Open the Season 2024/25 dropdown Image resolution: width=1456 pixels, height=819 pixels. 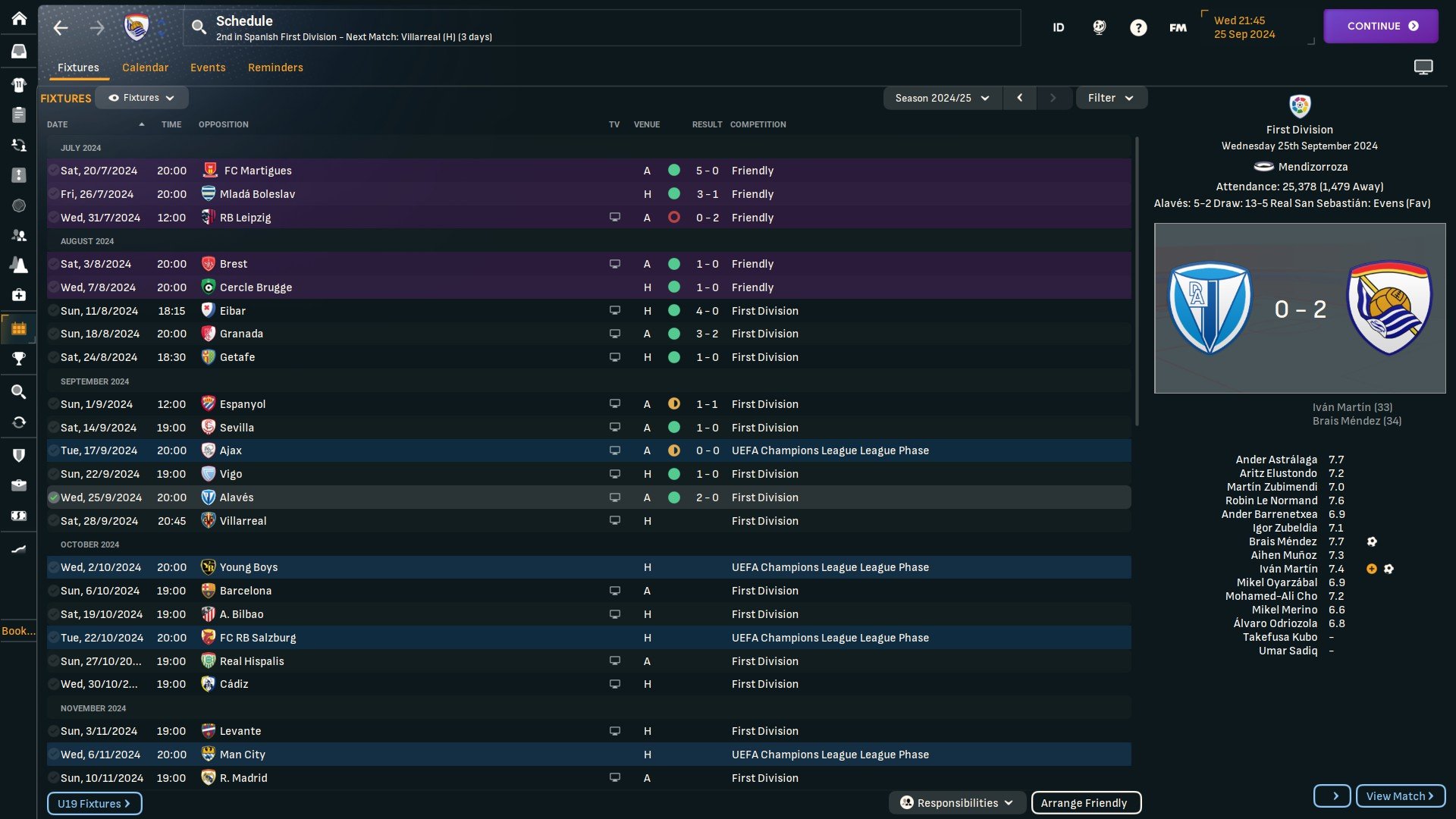point(942,98)
